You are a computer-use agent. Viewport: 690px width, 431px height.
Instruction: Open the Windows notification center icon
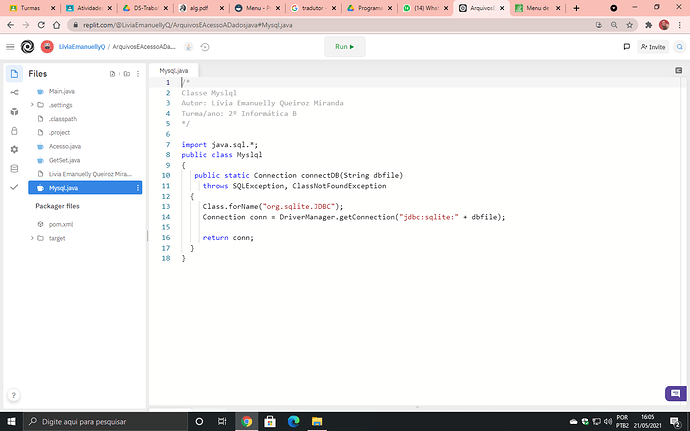click(675, 421)
